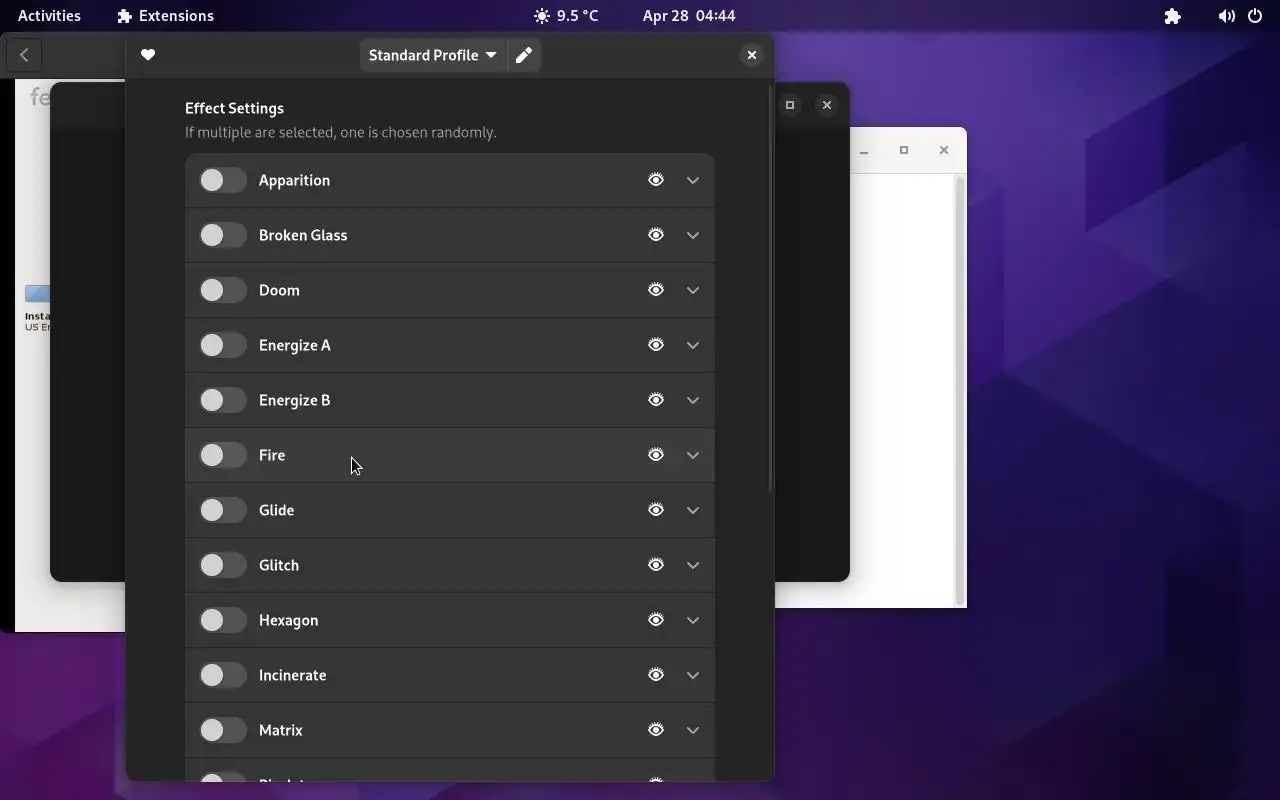
Task: Open extensions puzzle icon in top panel
Action: coord(1173,16)
